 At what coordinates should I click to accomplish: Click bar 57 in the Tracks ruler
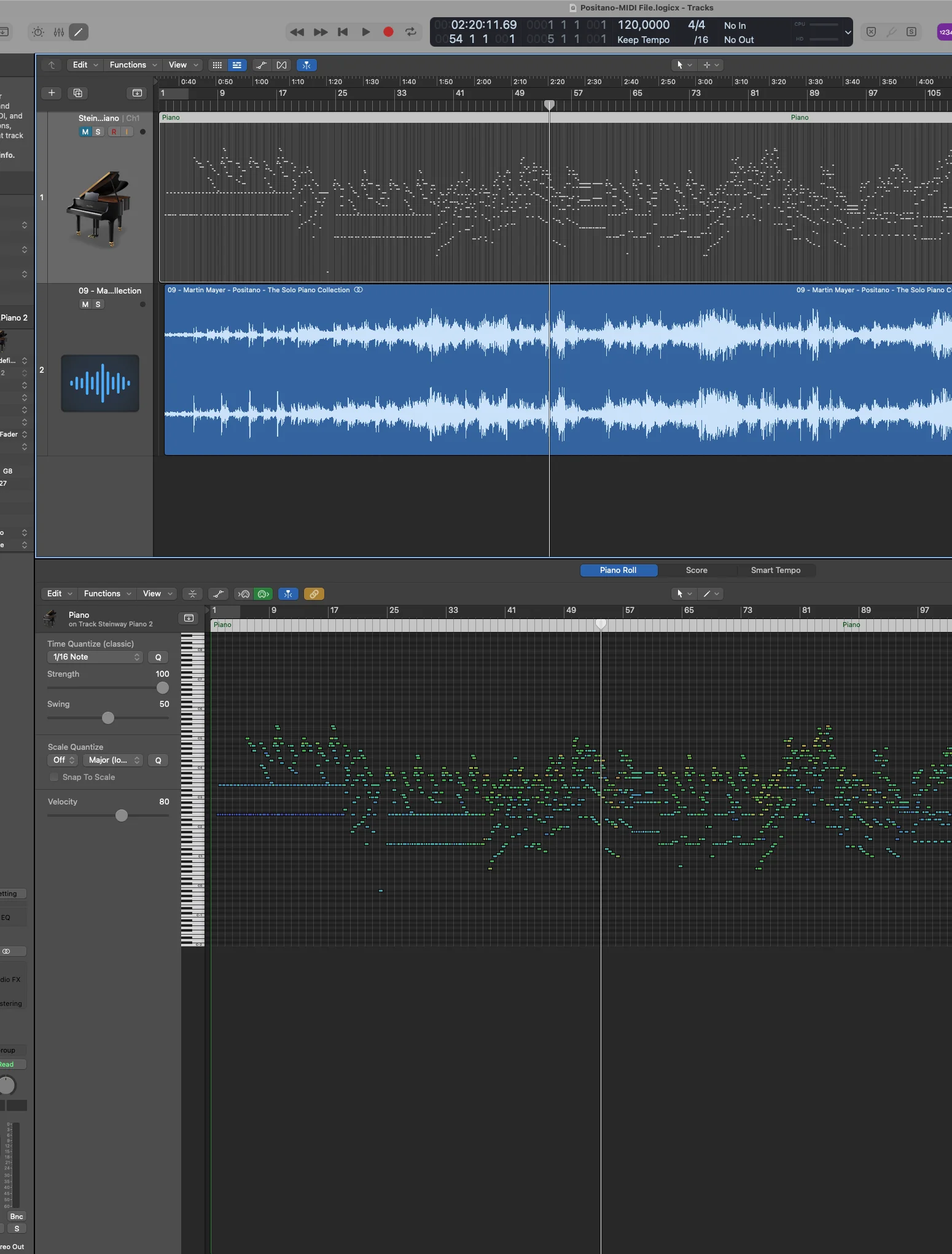pos(578,93)
